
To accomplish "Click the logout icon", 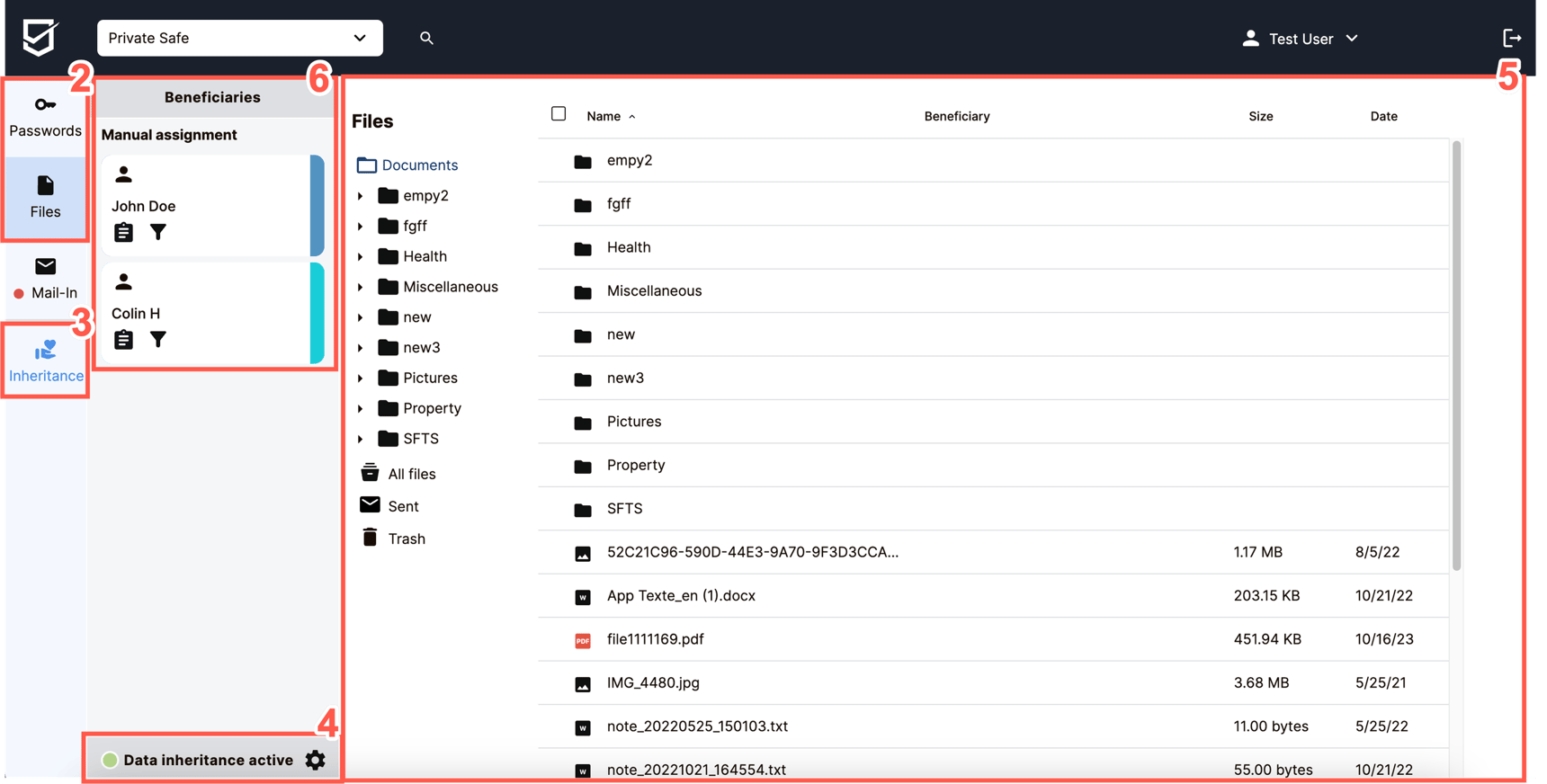I will click(1512, 38).
